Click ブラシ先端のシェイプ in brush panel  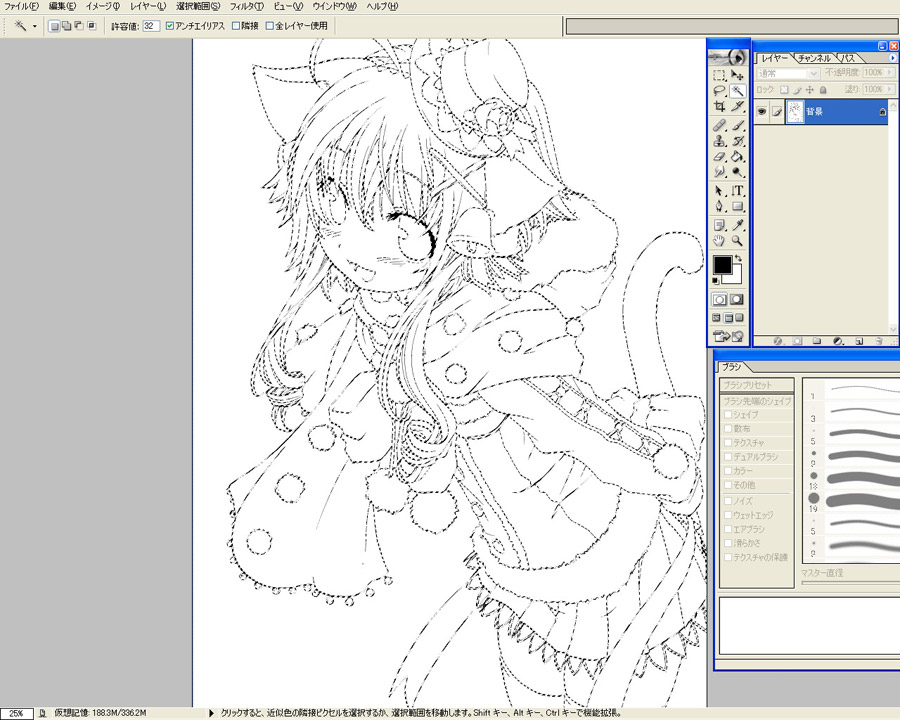pos(757,401)
